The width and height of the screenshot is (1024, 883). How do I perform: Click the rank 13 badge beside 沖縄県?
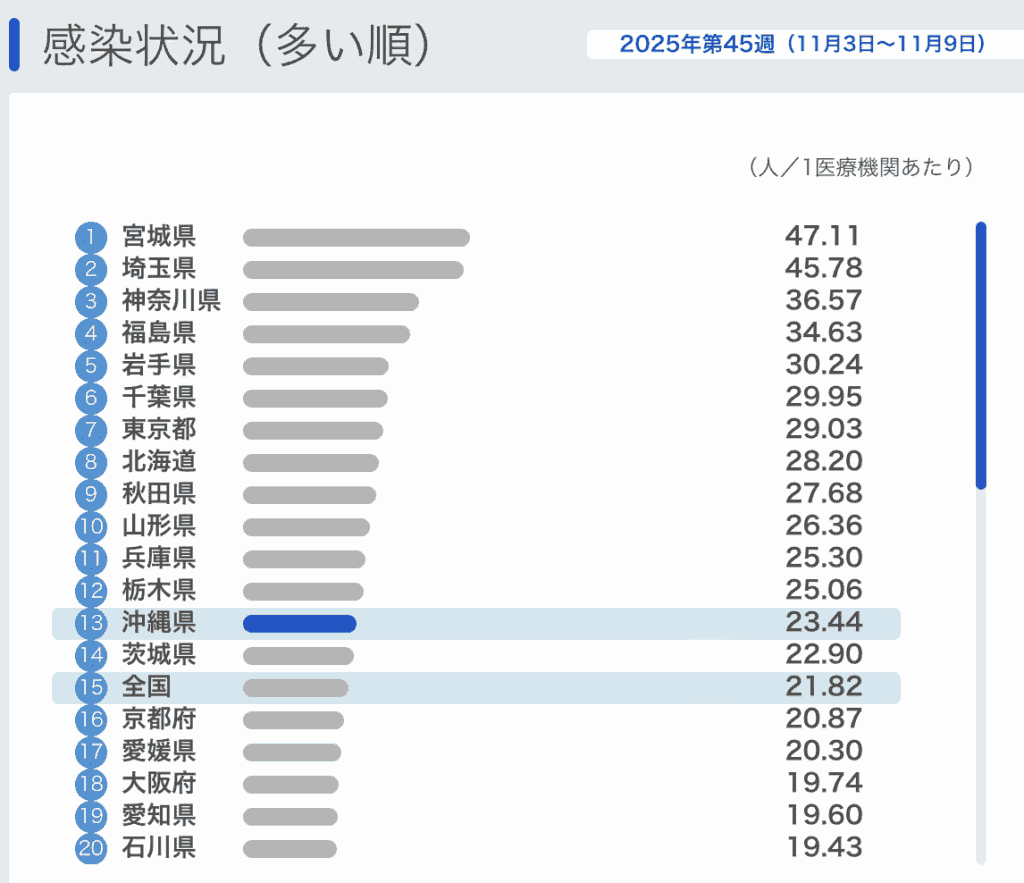(90, 623)
